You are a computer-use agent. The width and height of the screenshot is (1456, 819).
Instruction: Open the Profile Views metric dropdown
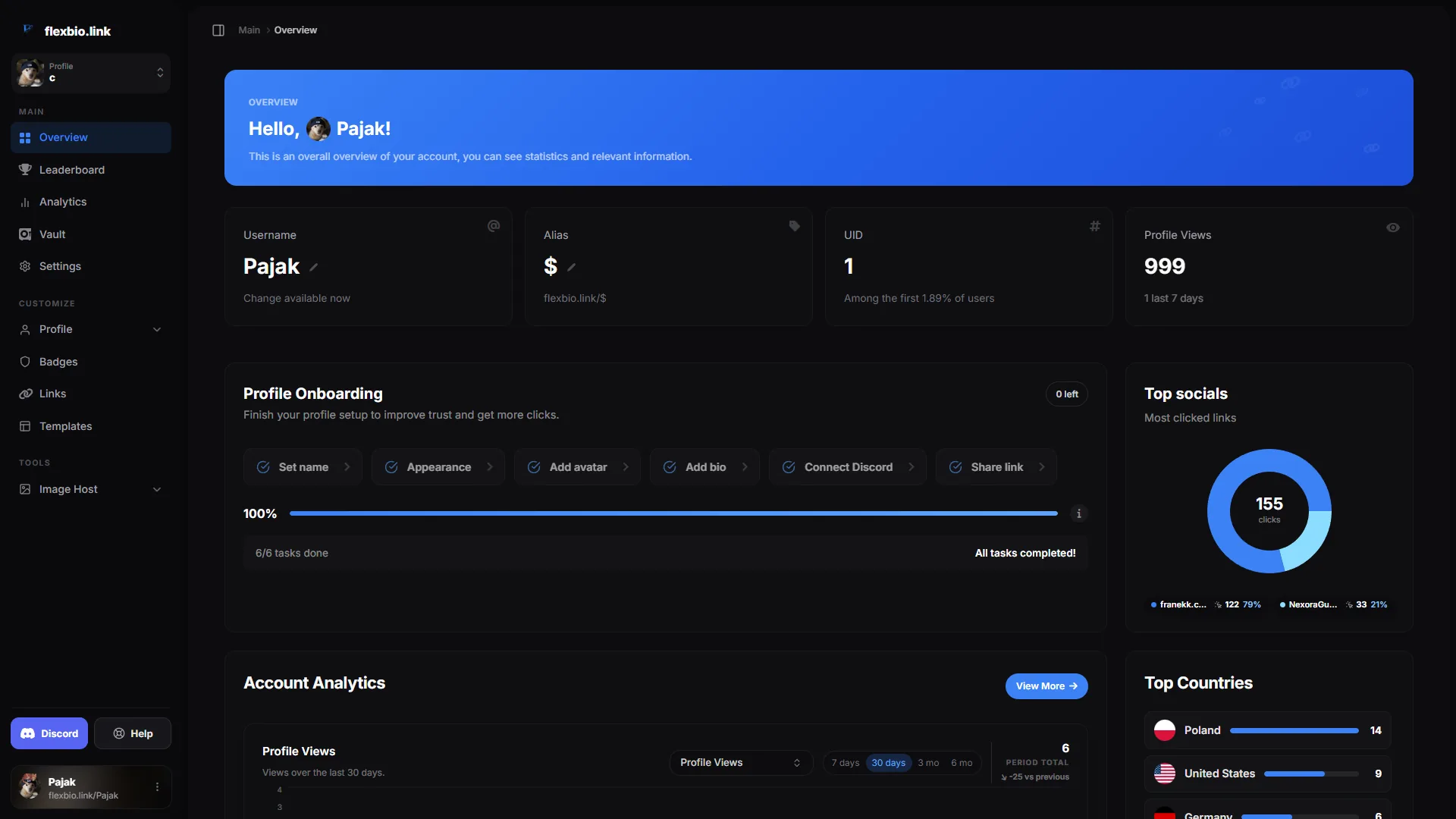click(x=741, y=763)
